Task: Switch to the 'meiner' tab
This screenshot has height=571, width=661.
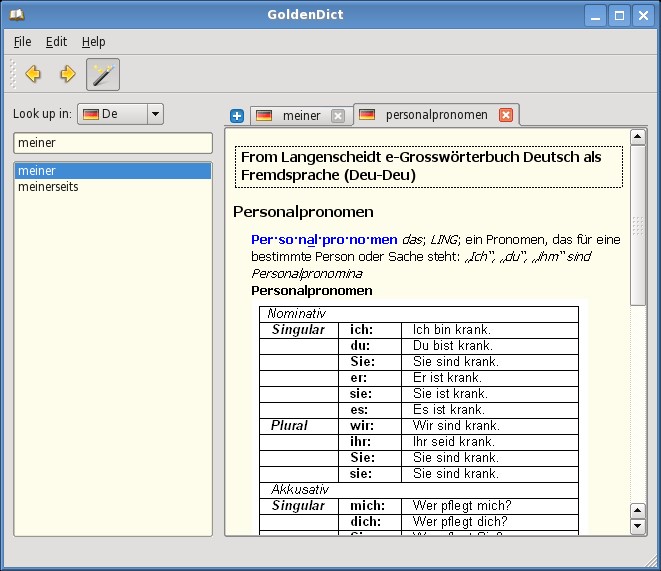Action: coord(300,116)
